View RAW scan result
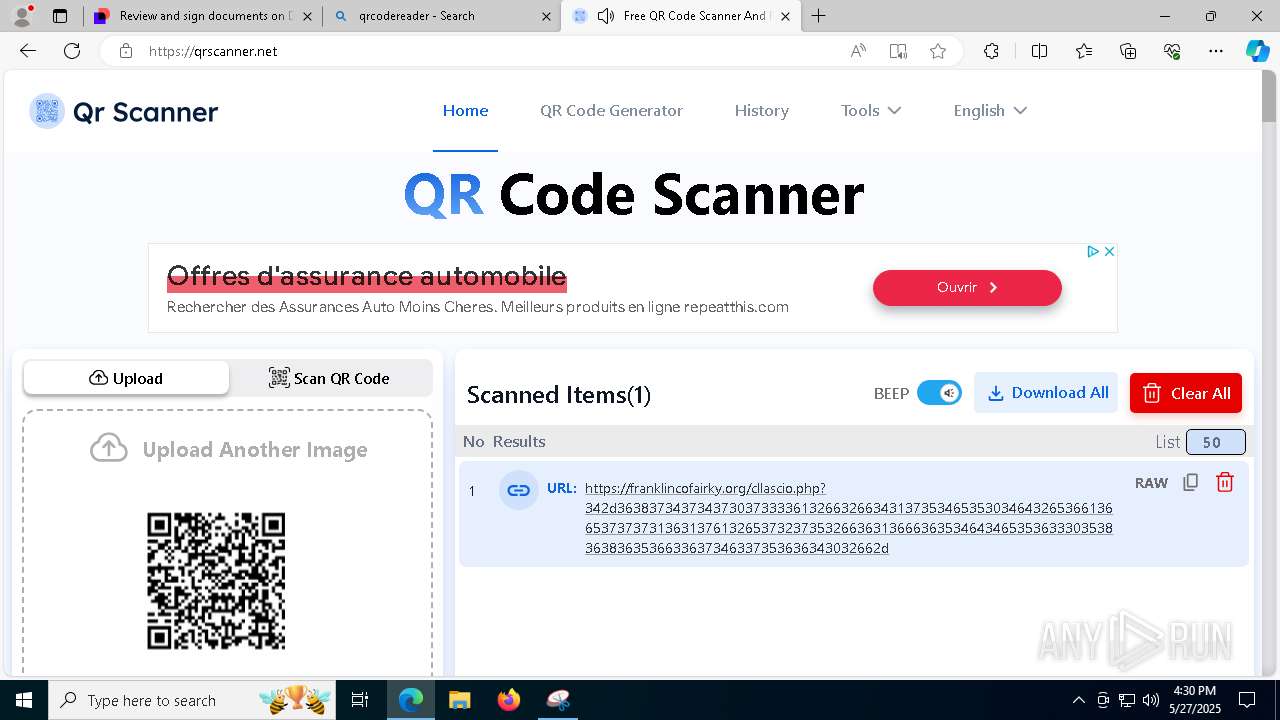 tap(1151, 483)
